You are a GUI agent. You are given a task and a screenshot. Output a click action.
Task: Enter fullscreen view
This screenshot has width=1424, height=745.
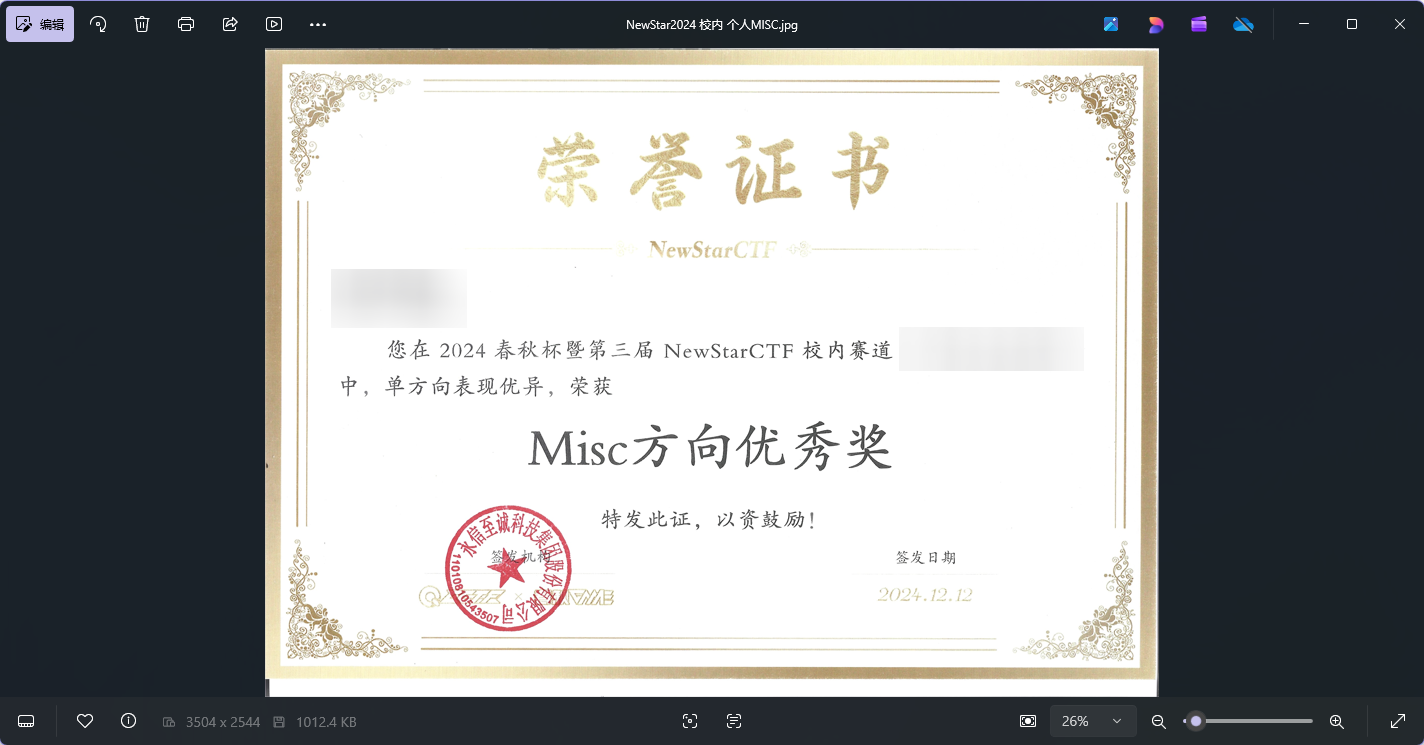1398,720
